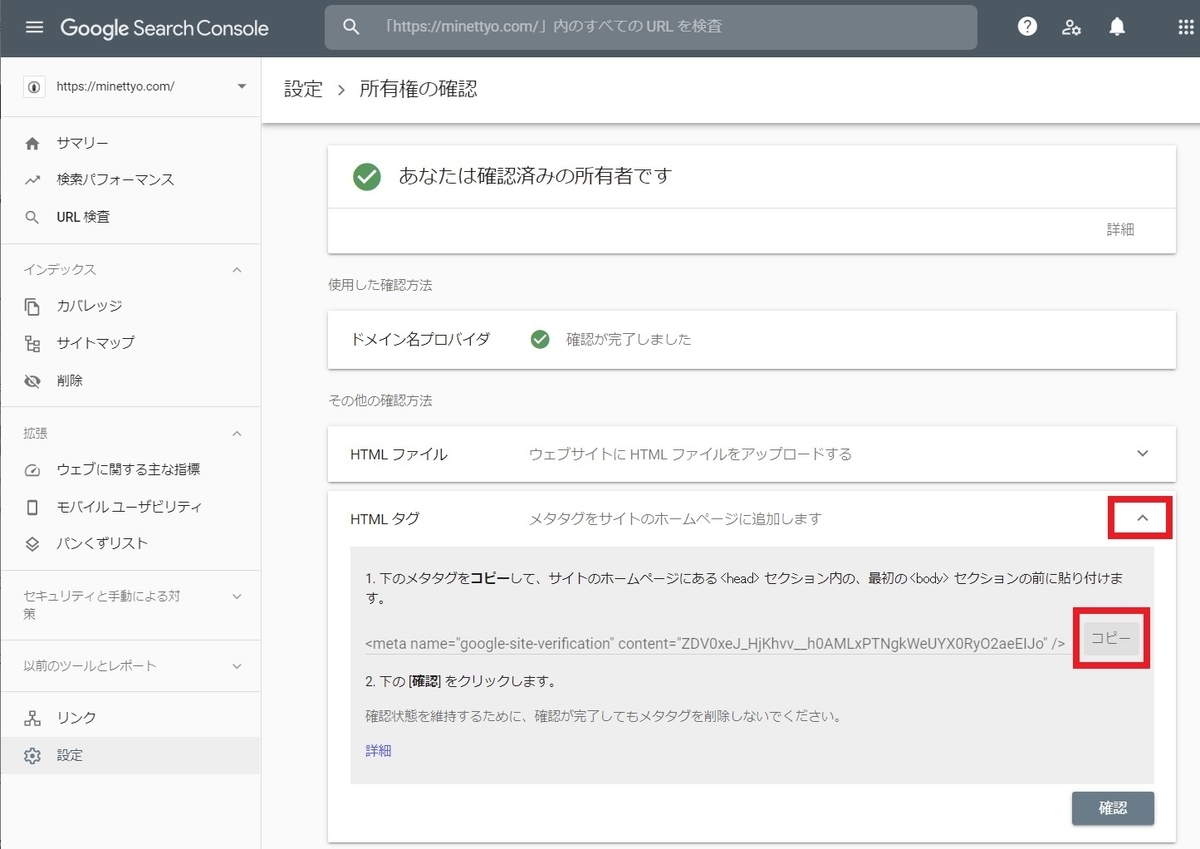Image resolution: width=1200 pixels, height=849 pixels.
Task: Collapse the インデックス section
Action: [x=237, y=270]
